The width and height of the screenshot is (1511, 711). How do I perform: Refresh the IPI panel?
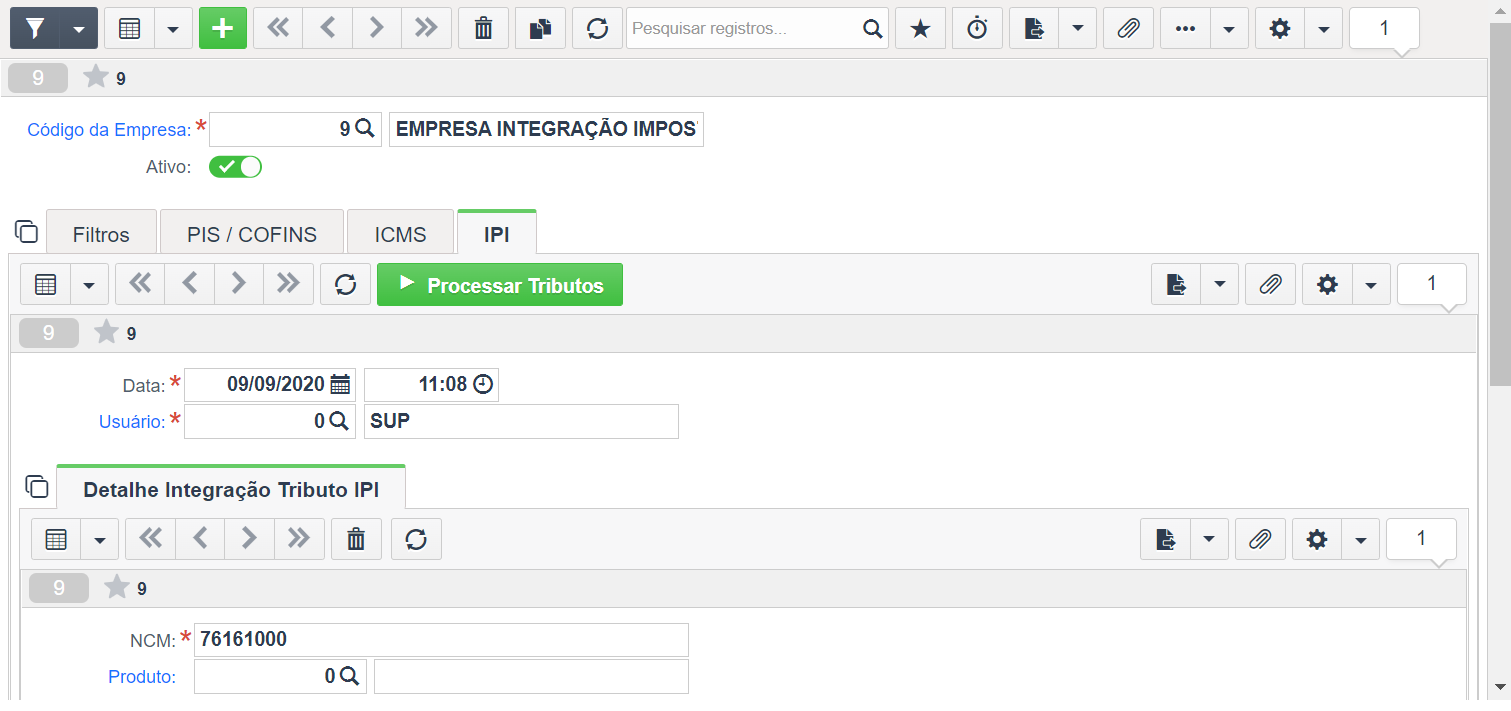click(x=346, y=285)
